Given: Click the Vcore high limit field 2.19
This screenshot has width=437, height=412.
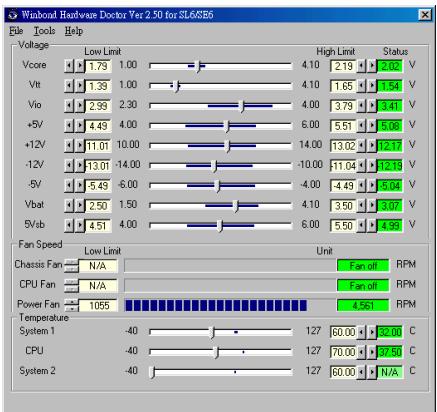Looking at the screenshot, I should 343,66.
